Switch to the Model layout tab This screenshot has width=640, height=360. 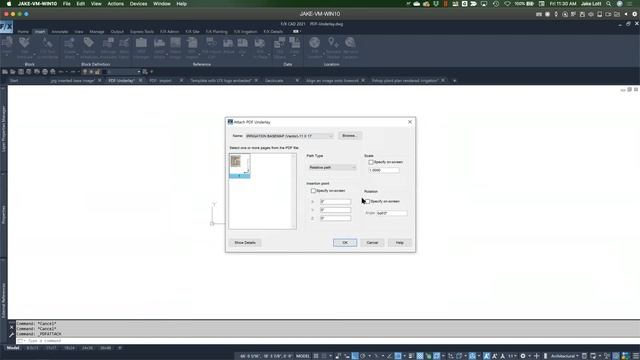click(x=13, y=348)
